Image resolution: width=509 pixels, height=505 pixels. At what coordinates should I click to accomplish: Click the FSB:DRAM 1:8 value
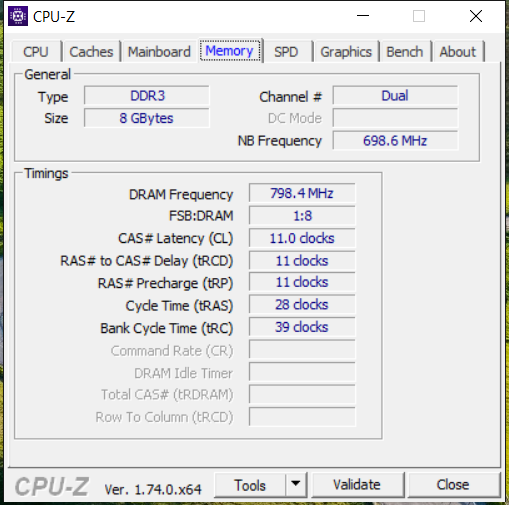tap(302, 216)
